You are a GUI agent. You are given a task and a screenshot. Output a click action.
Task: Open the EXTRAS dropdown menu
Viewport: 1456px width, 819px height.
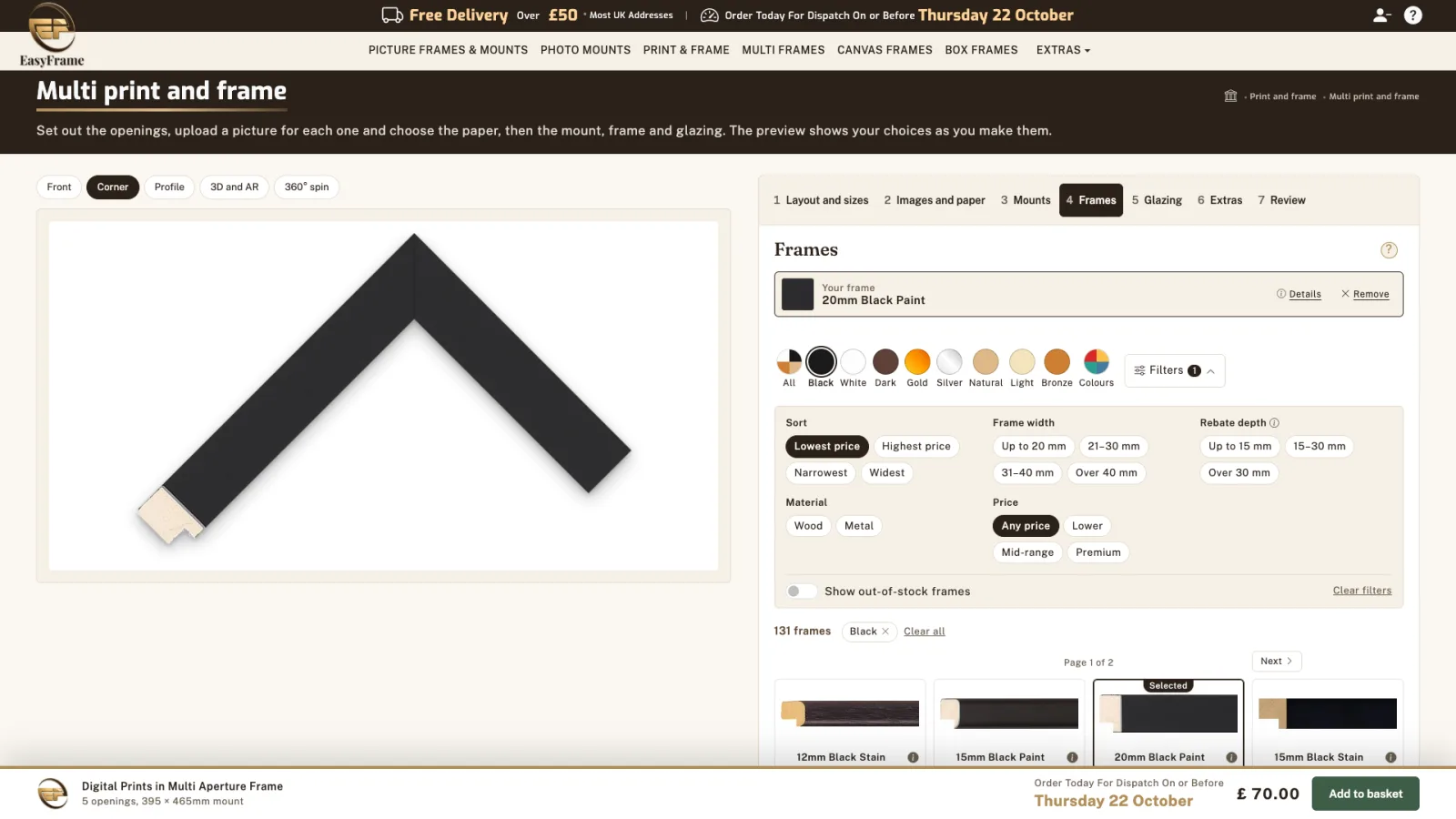1063,50
